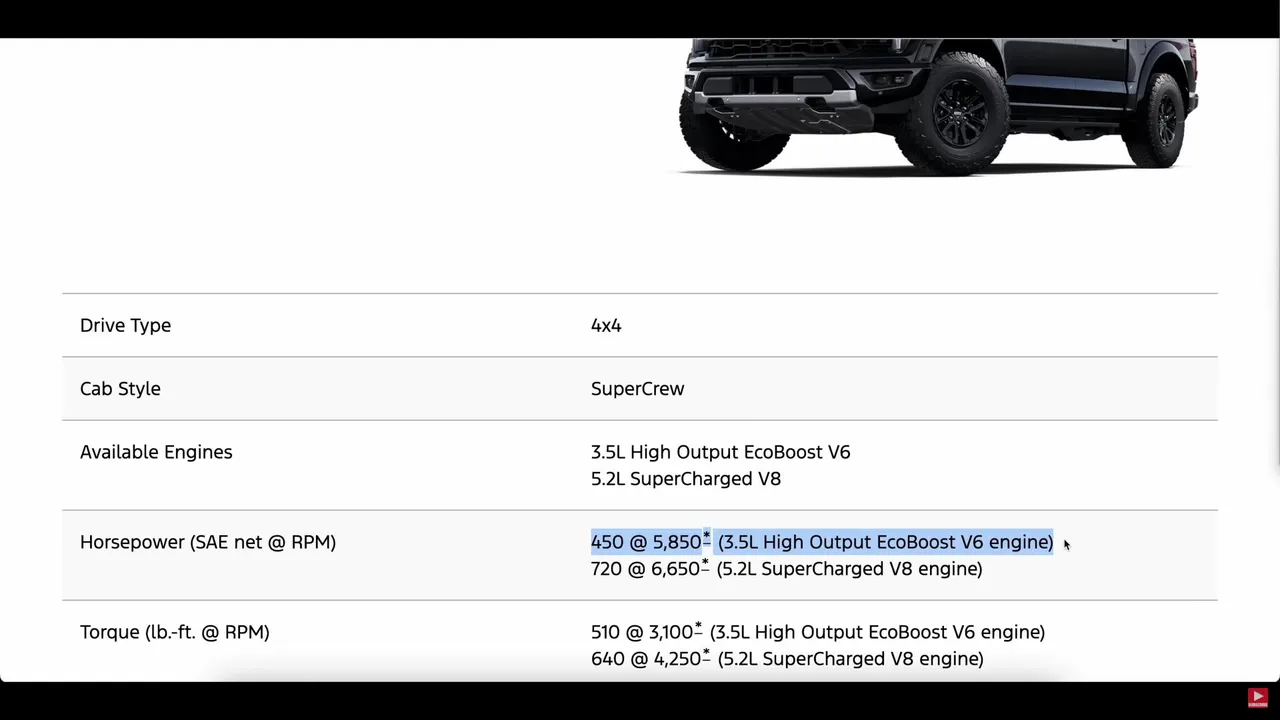1280x720 pixels.
Task: Open footnote asterisk after 640 @ 4,250
Action: [706, 655]
